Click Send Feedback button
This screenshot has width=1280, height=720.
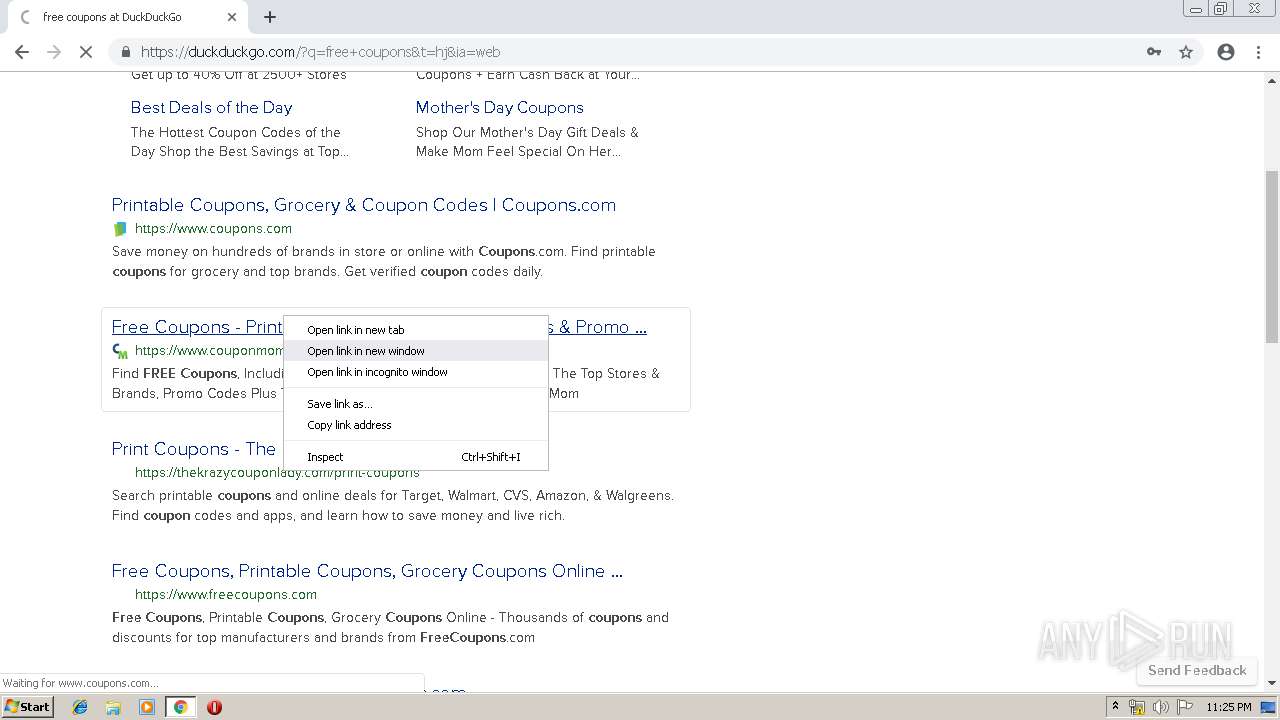1197,670
